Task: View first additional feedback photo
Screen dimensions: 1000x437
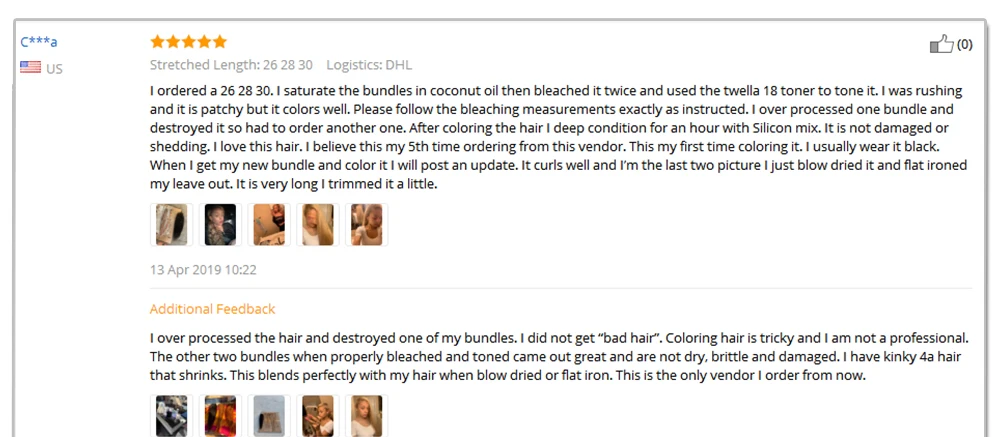Action: [x=172, y=415]
